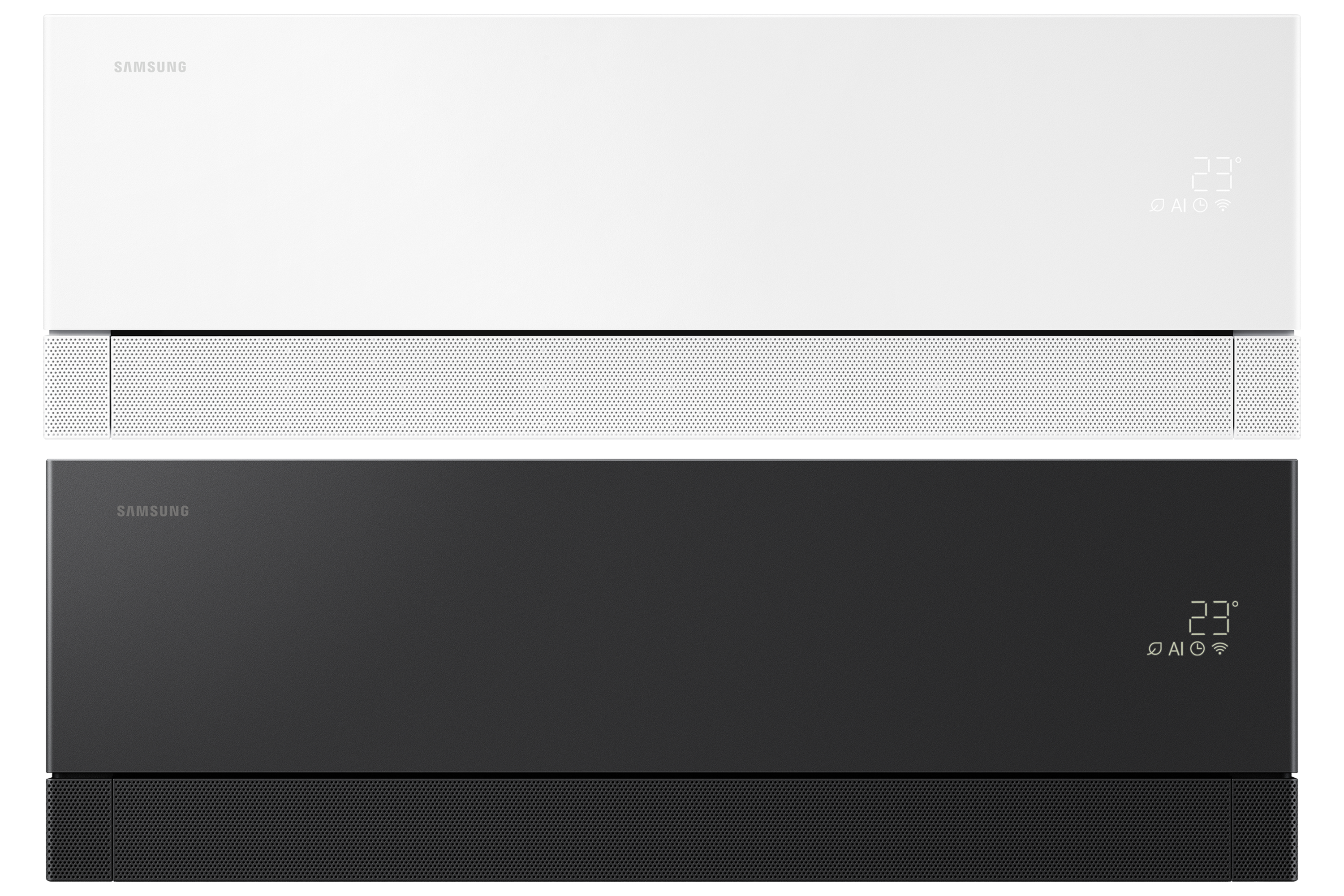The image size is (1344, 896).
Task: Click the Wi-Fi icon on black unit
Action: 1220,648
